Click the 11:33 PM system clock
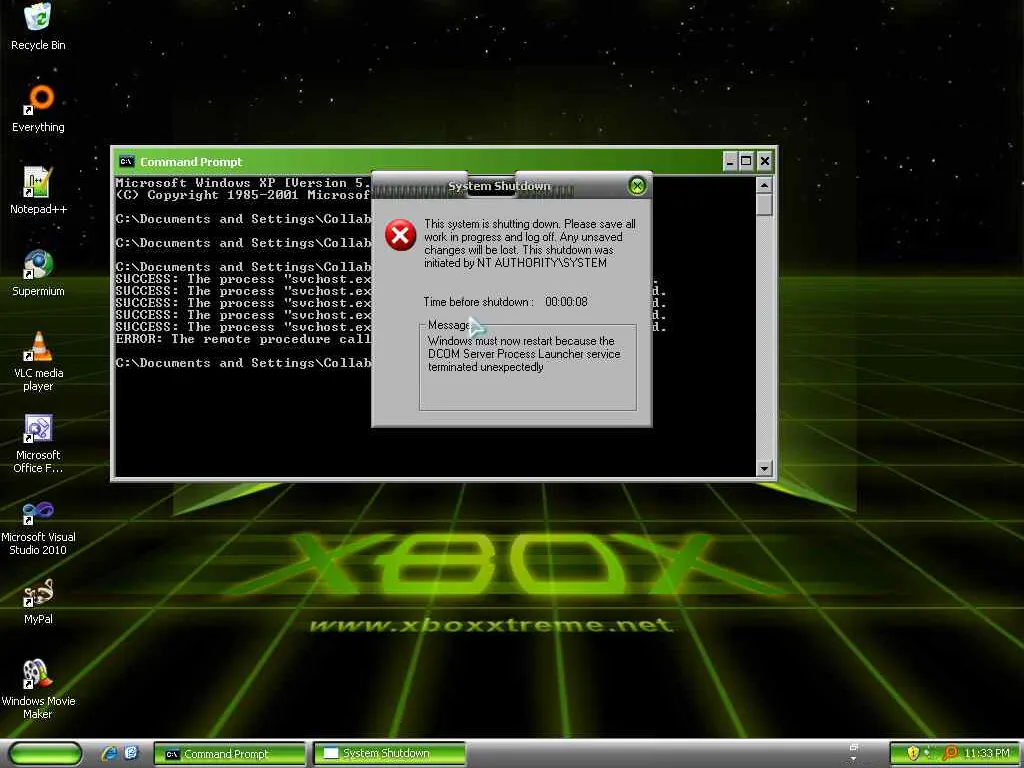 coord(986,754)
